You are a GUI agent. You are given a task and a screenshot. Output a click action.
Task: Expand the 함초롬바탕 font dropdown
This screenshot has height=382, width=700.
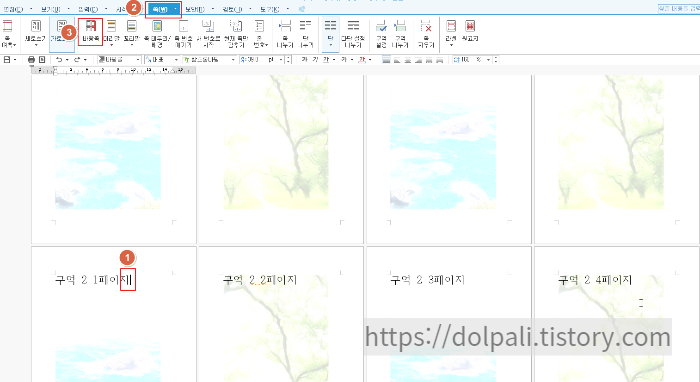pos(233,59)
